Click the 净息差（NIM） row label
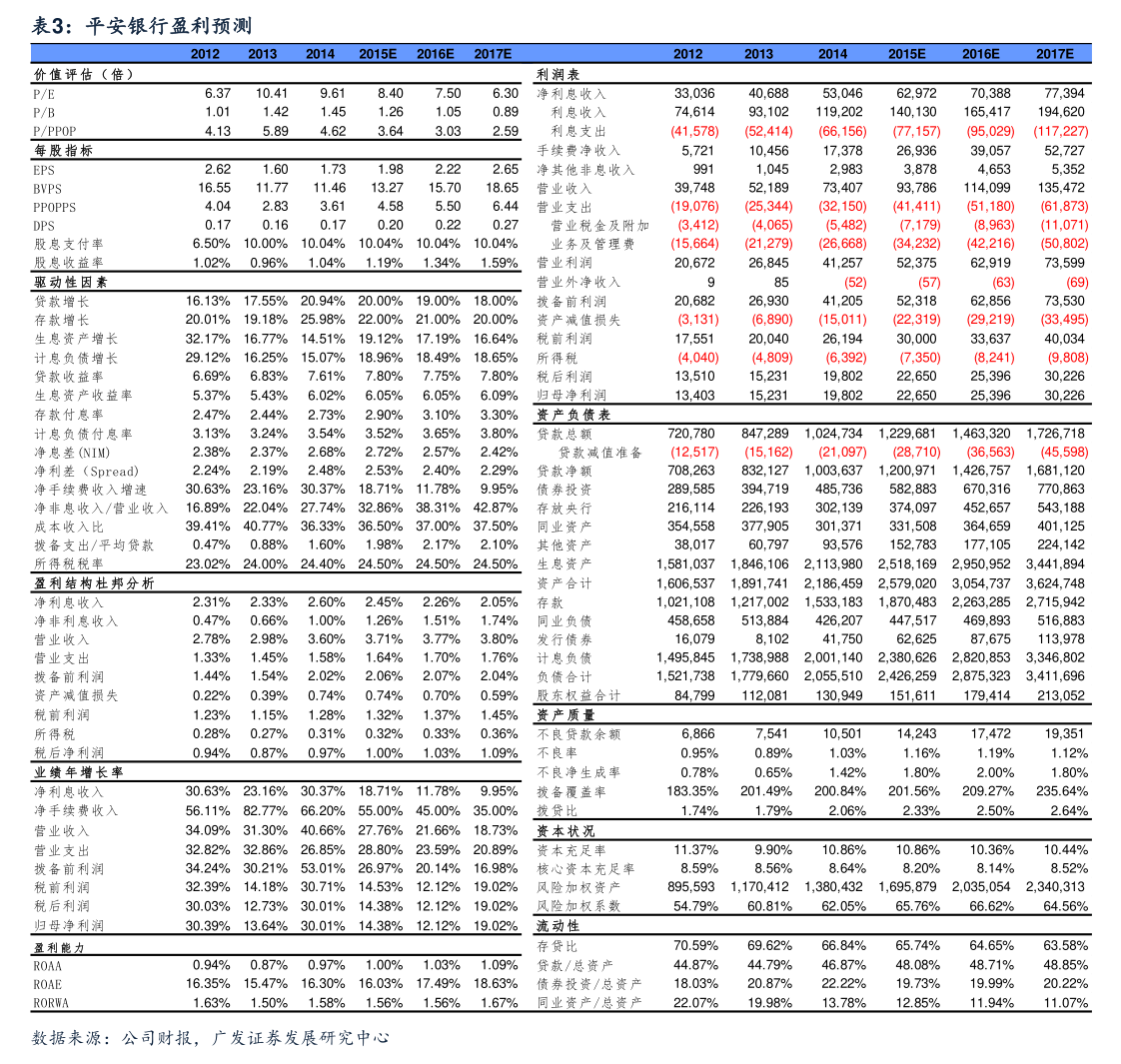 (70, 453)
